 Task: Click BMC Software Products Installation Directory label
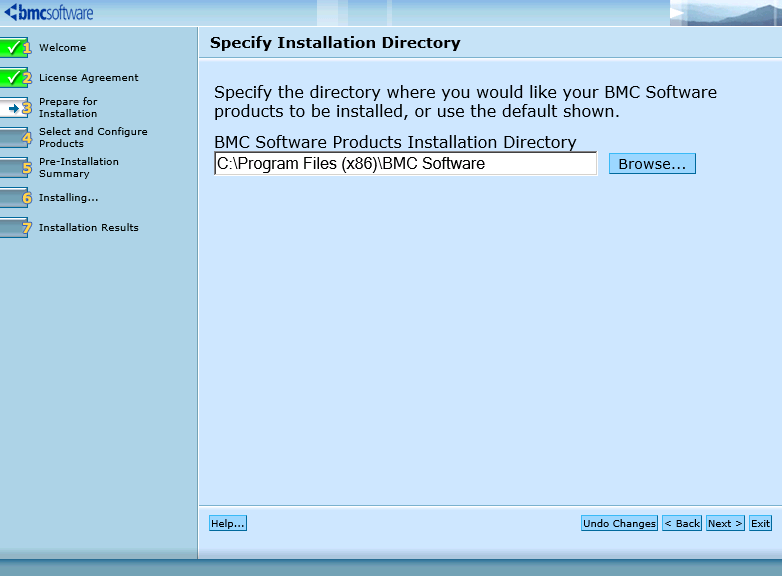395,142
